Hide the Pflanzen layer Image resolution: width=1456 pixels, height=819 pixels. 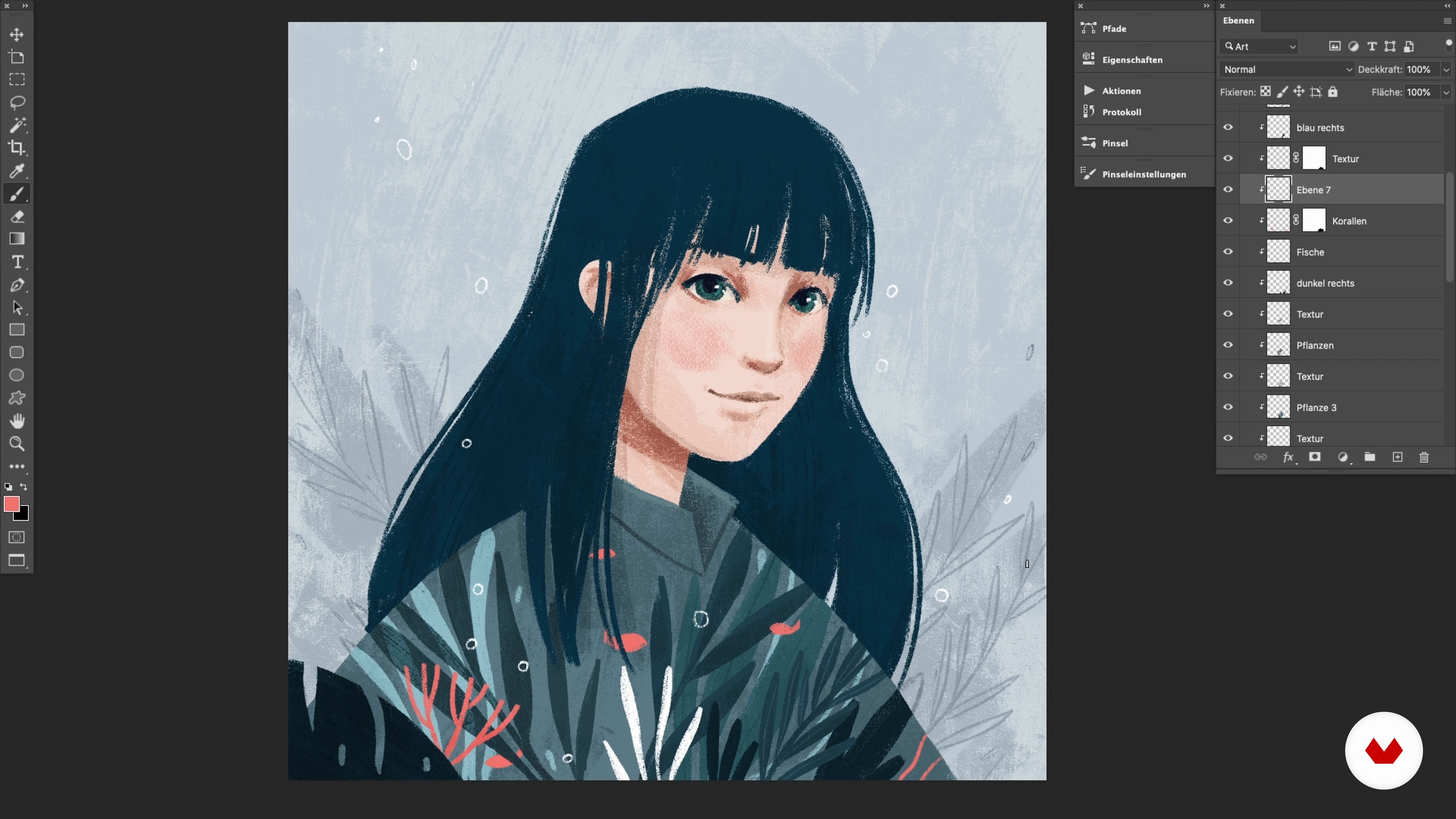(x=1228, y=345)
